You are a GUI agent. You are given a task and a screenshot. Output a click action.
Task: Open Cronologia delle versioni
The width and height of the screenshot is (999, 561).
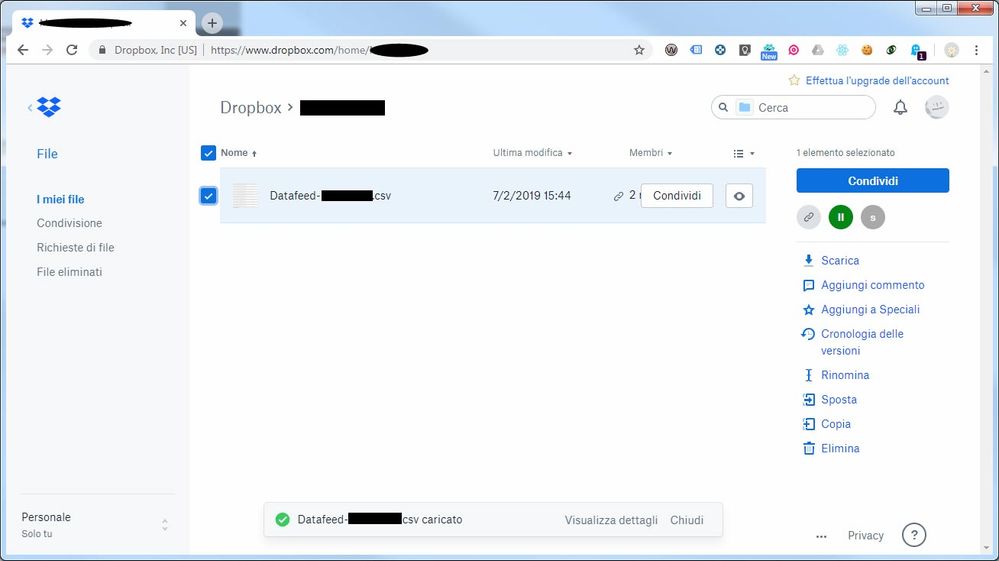click(x=862, y=342)
